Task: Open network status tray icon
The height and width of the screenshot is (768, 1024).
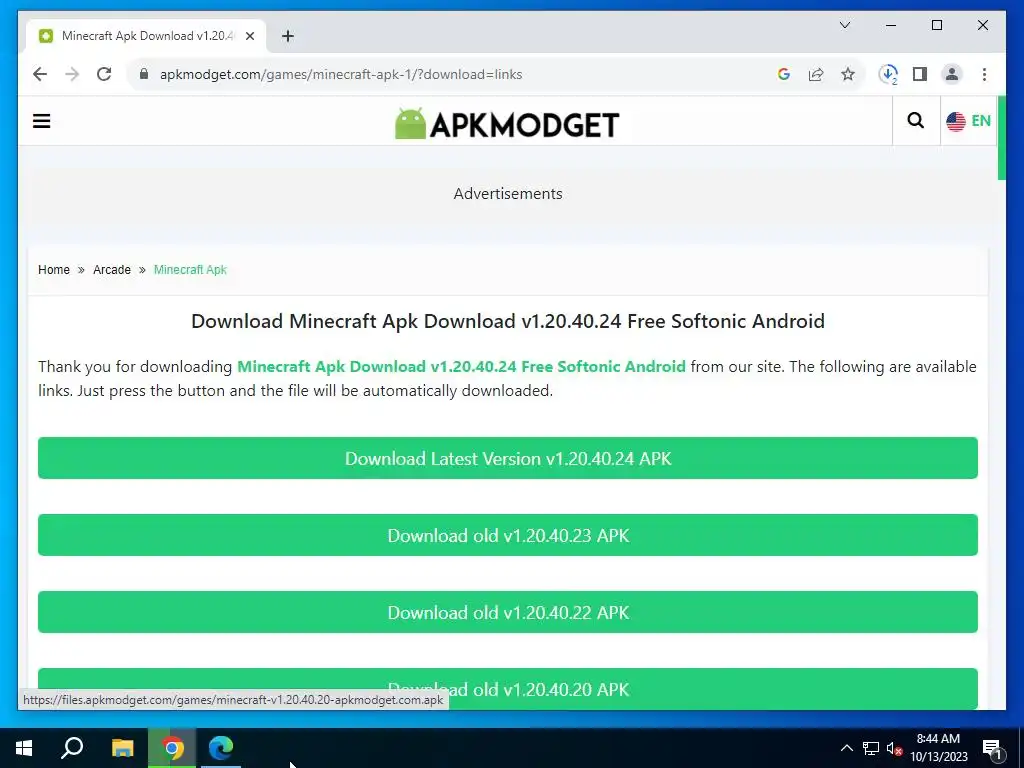Action: [871, 748]
